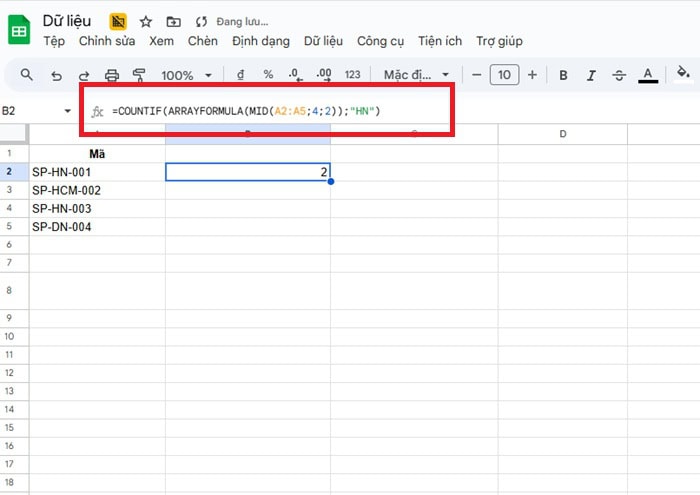The image size is (700, 495).
Task: Open the Định dạng menu
Action: click(260, 41)
